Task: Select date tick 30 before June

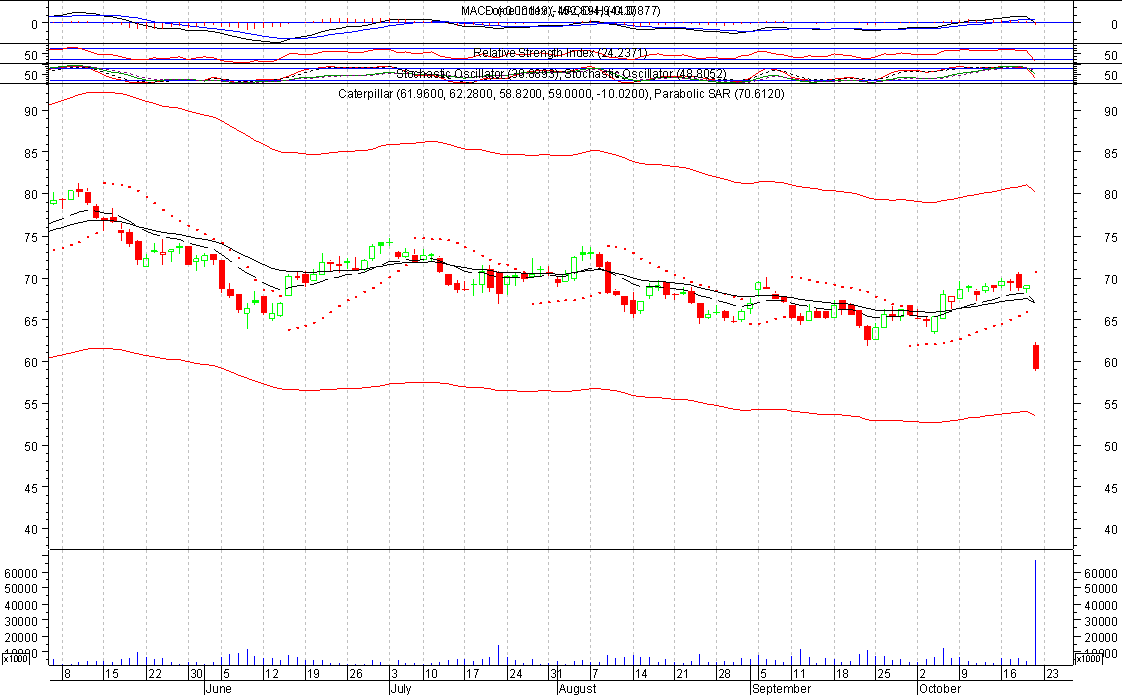Action: [196, 674]
